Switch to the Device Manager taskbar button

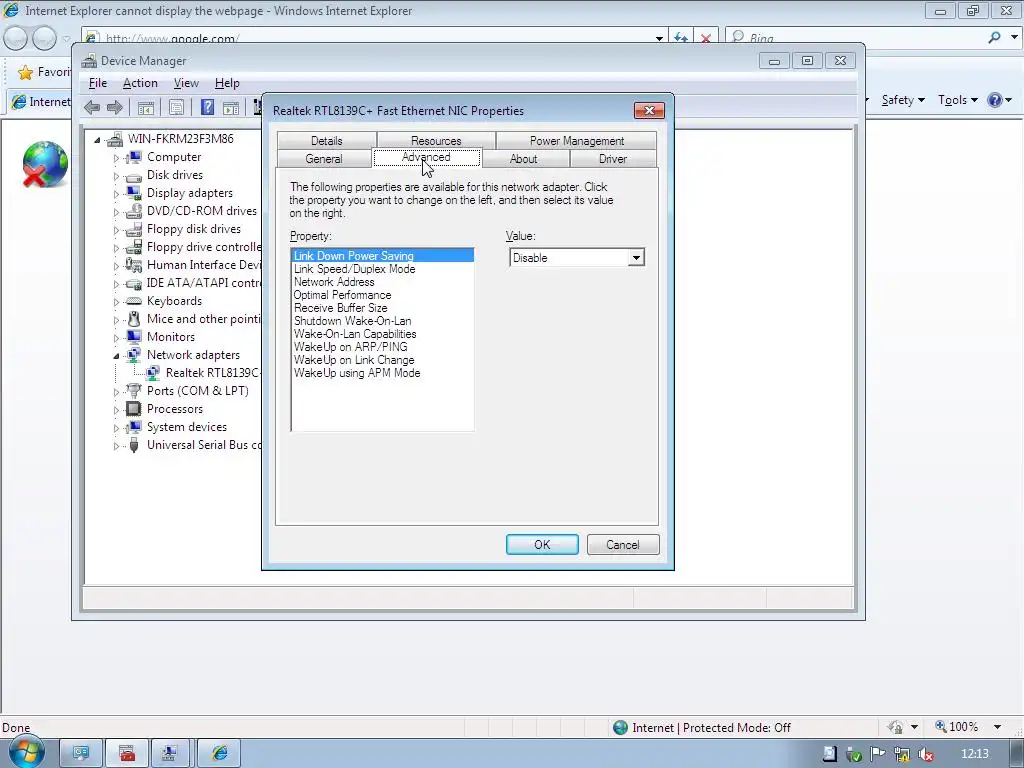click(x=170, y=754)
